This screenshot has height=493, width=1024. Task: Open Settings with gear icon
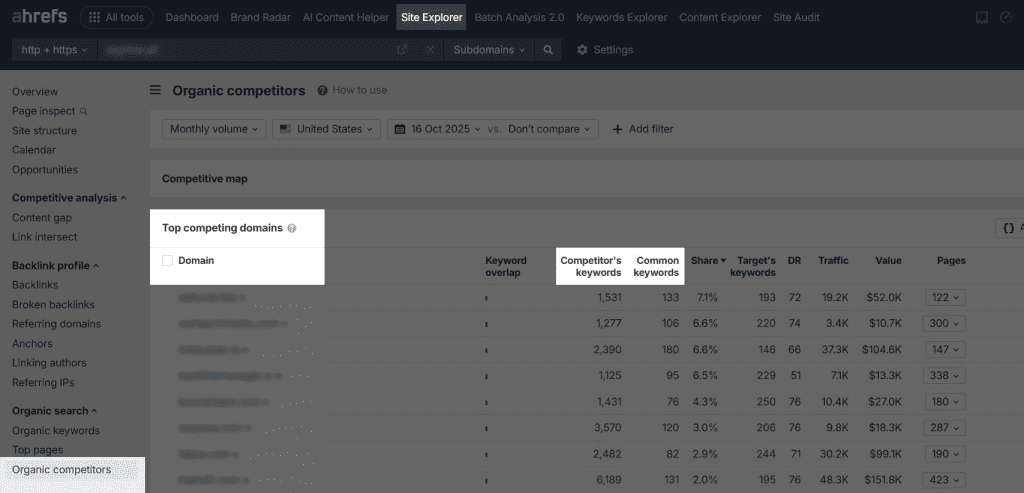pyautogui.click(x=605, y=50)
